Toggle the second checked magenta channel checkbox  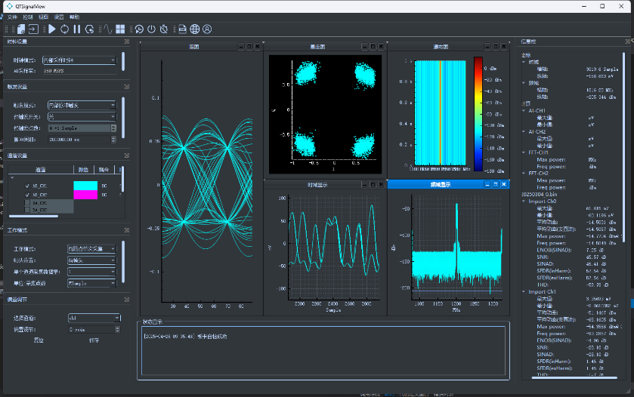point(27,195)
